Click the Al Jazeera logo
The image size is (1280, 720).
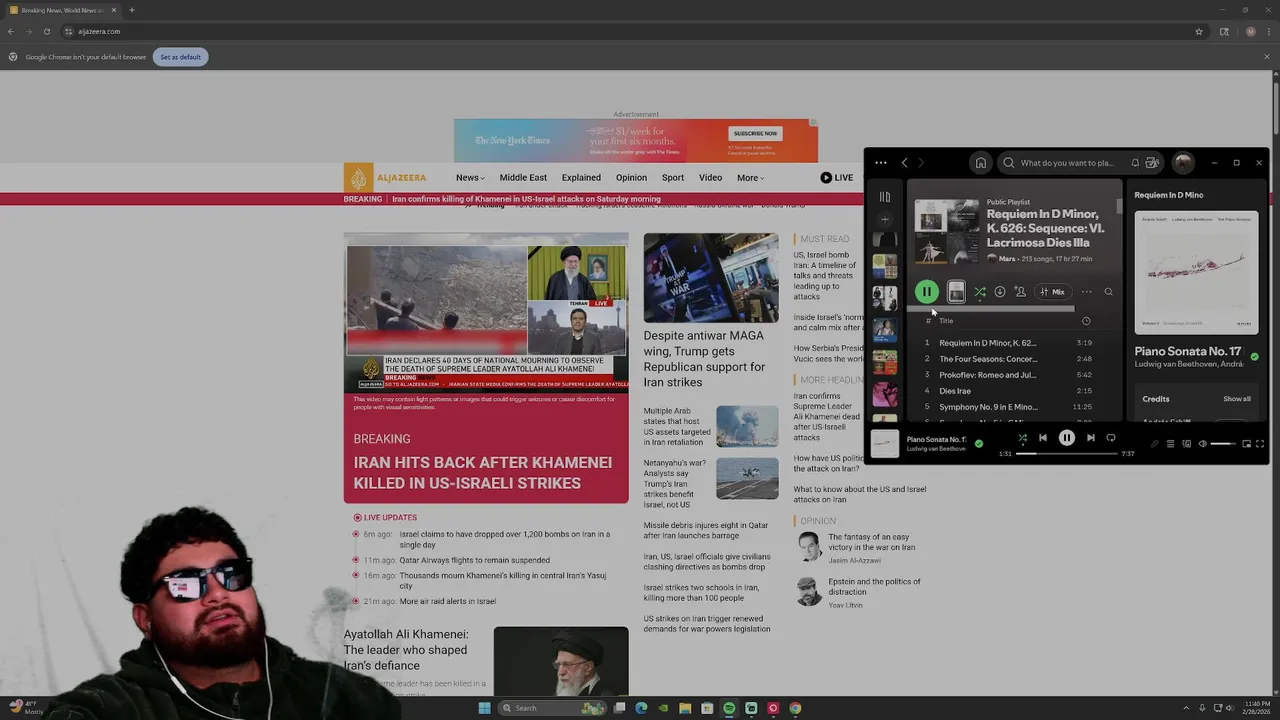386,178
